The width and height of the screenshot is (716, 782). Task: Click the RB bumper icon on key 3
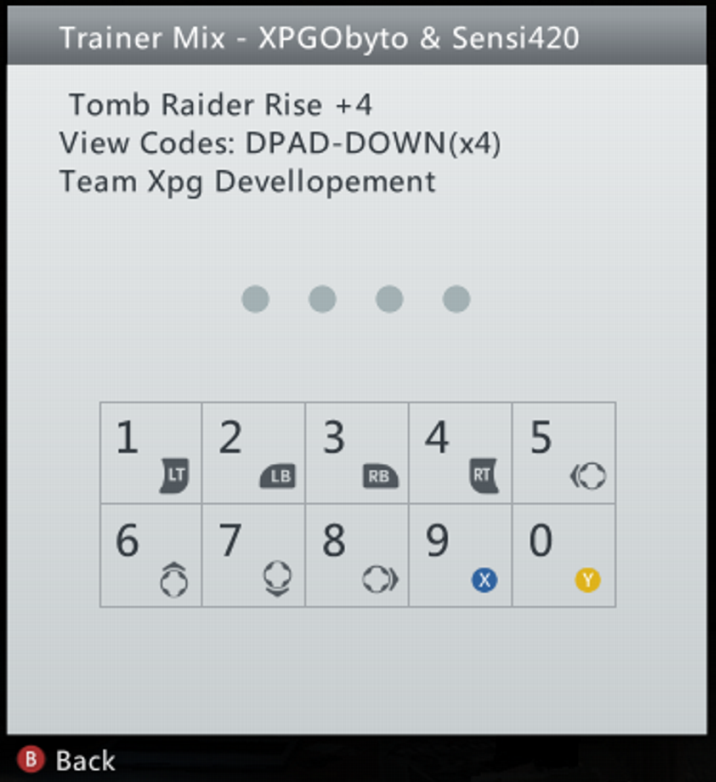click(380, 476)
